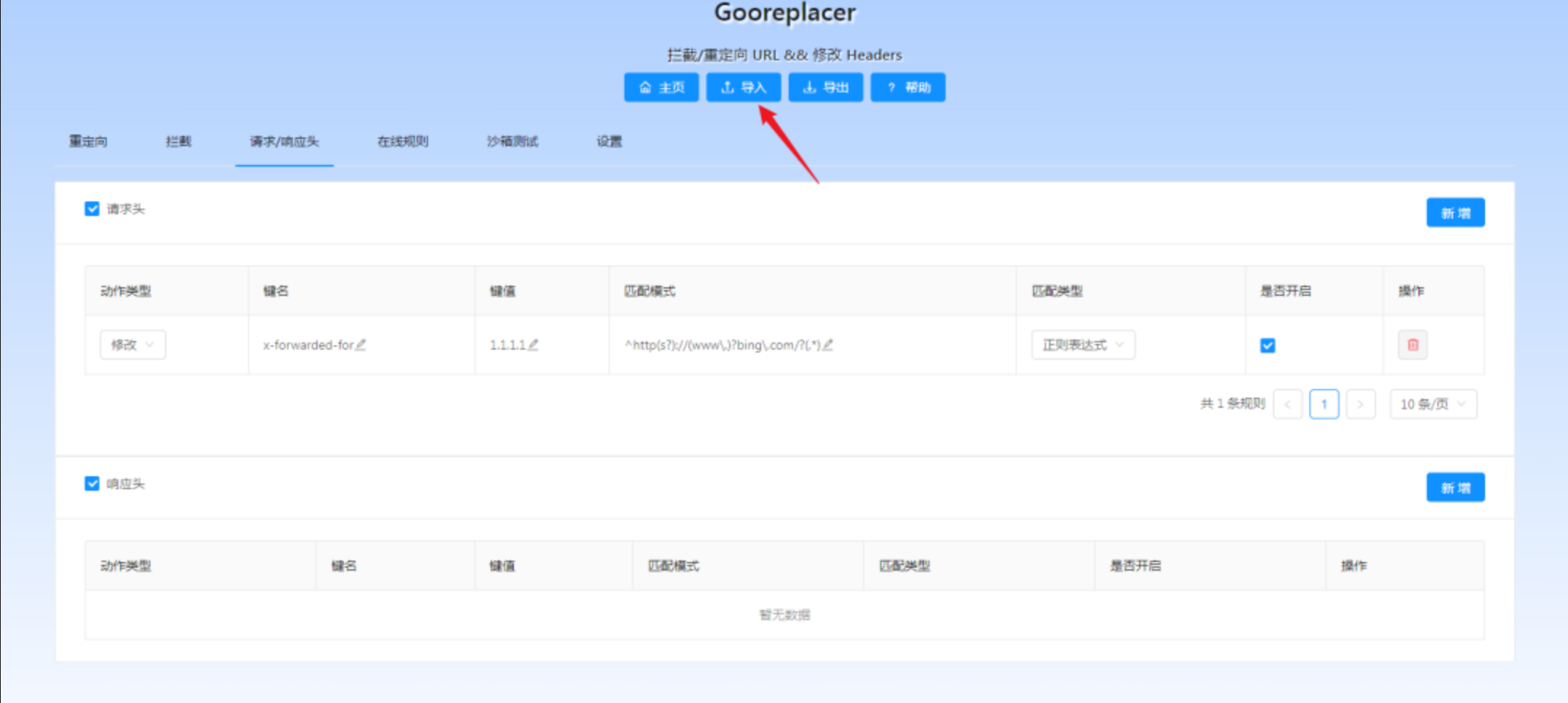The height and width of the screenshot is (703, 1568).
Task: Switch to the 沙箱测试 sandbox test tab
Action: [512, 142]
